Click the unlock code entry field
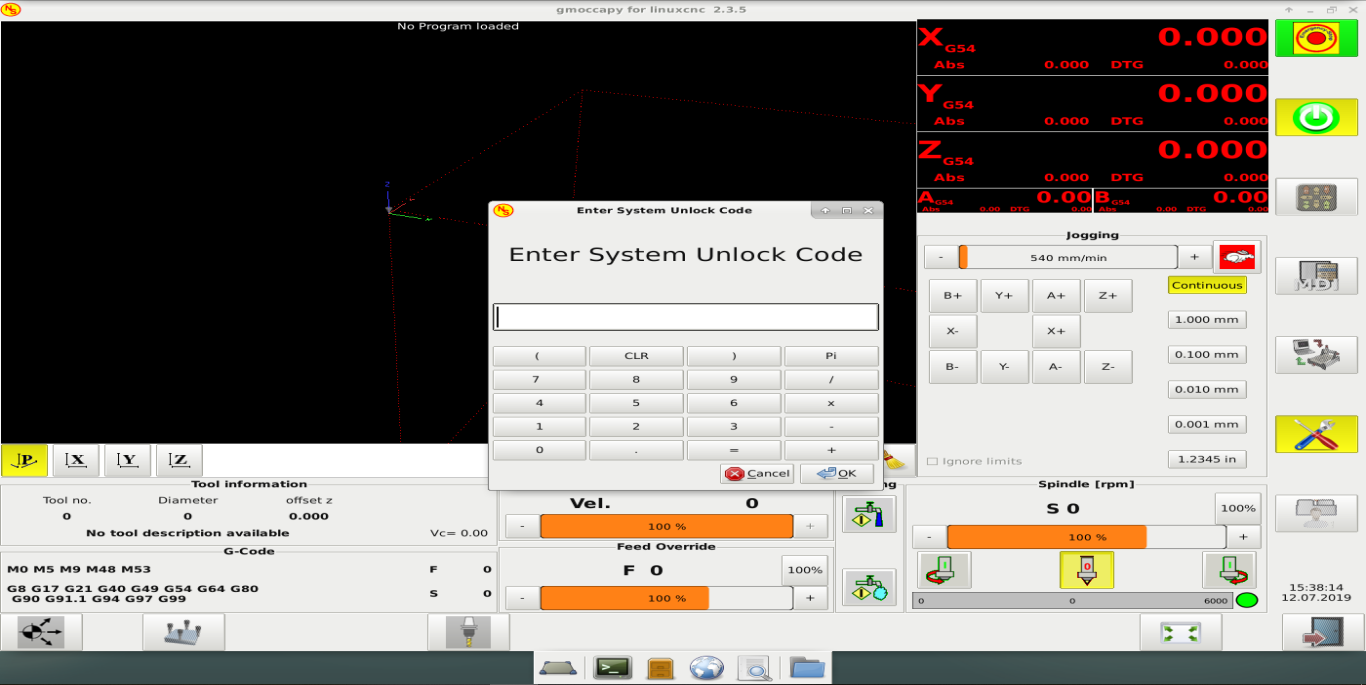Viewport: 1366px width, 685px height. [686, 317]
